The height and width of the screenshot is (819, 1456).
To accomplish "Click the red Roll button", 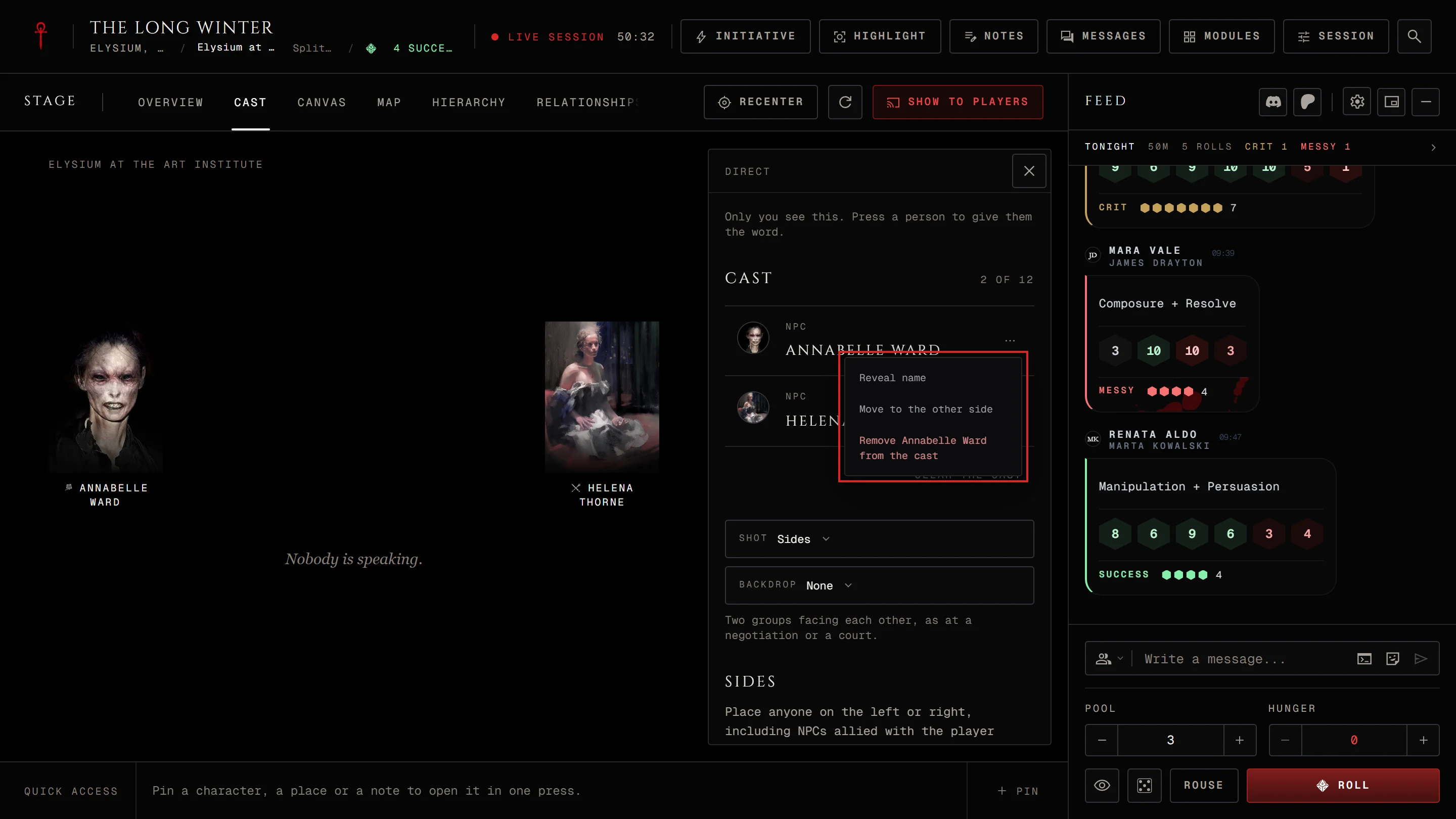I will [1343, 785].
